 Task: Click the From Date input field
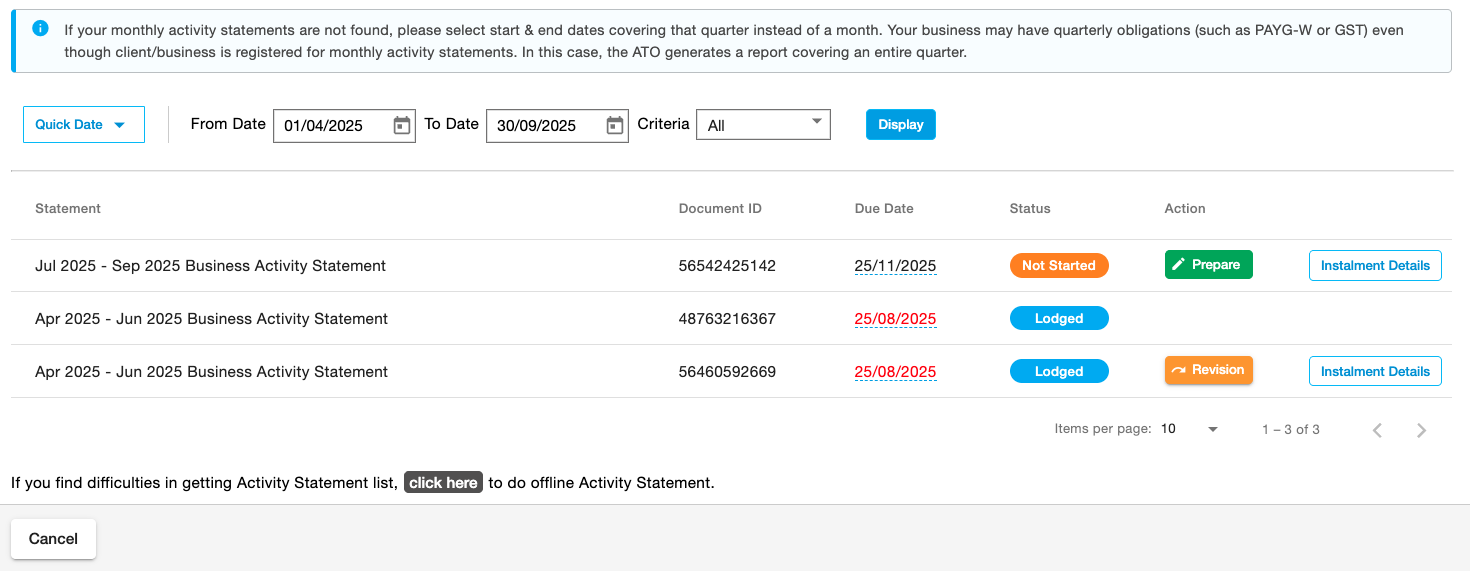330,126
